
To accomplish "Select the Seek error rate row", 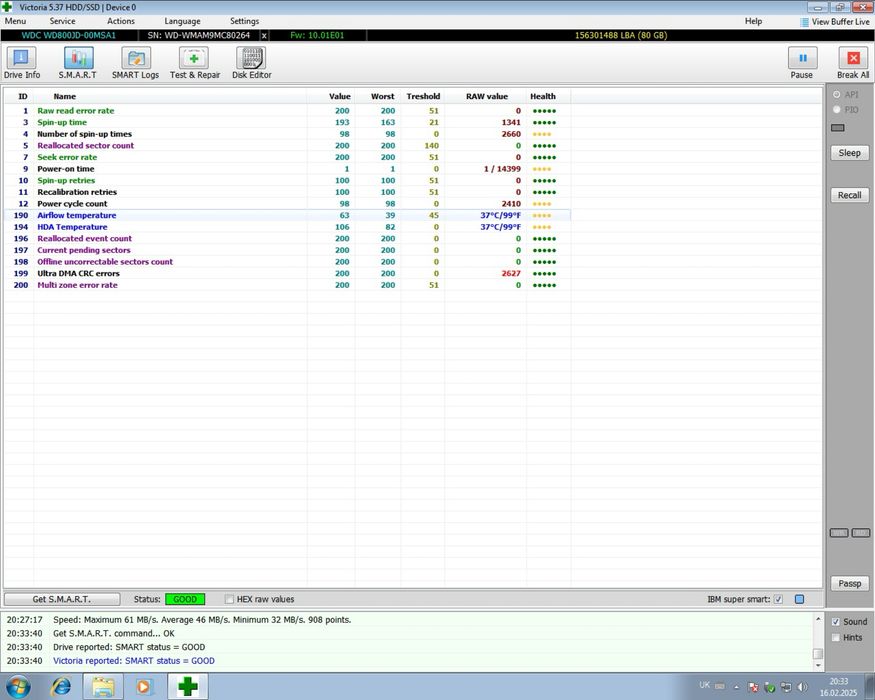I will coord(287,157).
